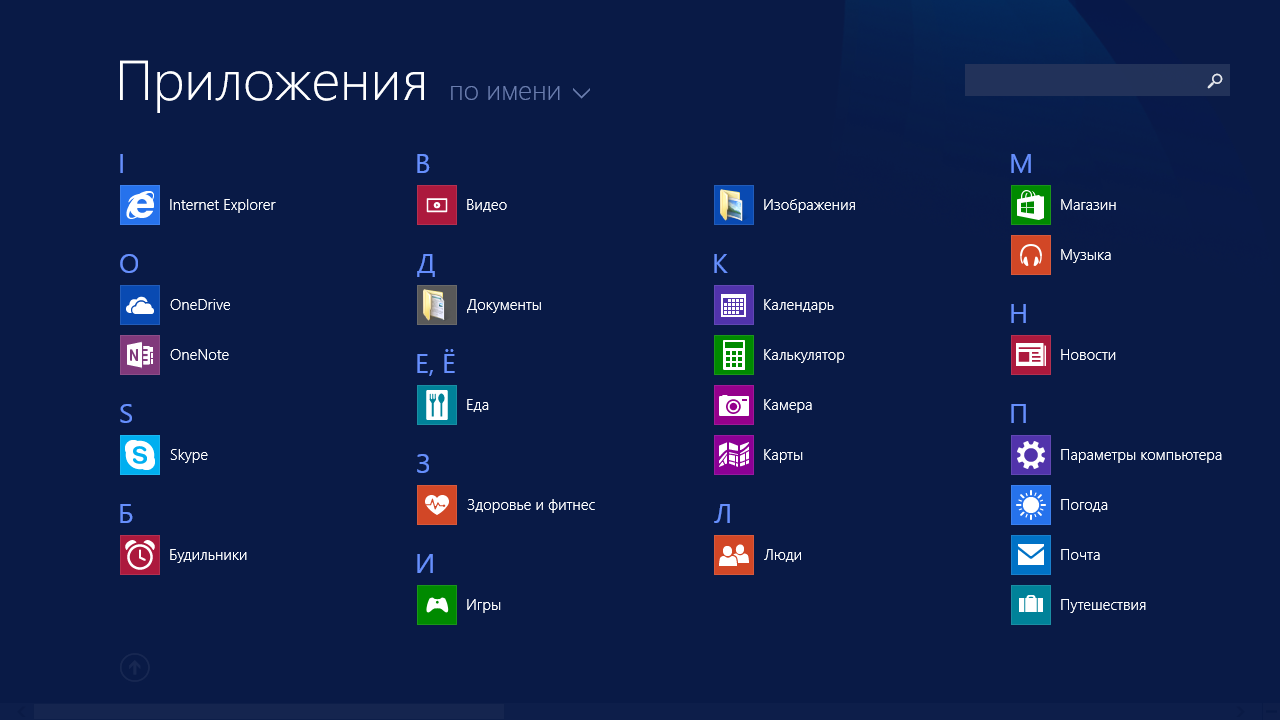Open the Еда fork-and-knife icon

point(437,405)
